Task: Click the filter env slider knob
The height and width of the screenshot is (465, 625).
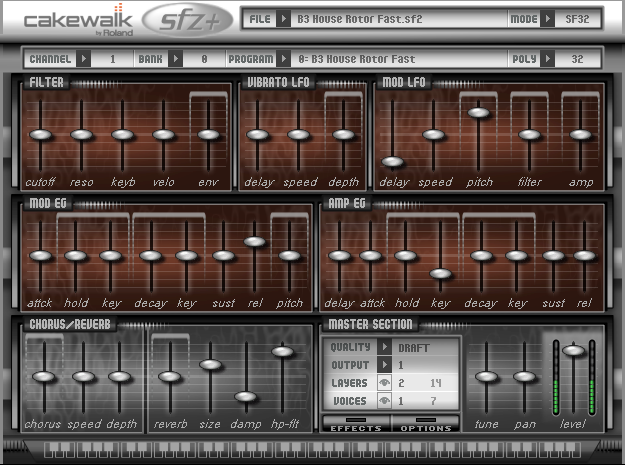Action: tap(208, 135)
